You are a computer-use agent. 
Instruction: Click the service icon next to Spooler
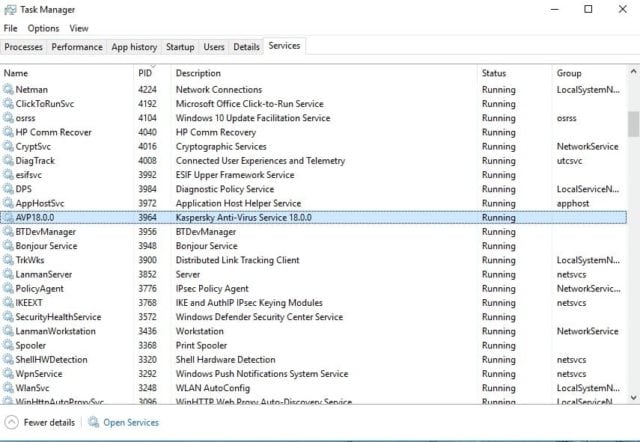[x=8, y=345]
